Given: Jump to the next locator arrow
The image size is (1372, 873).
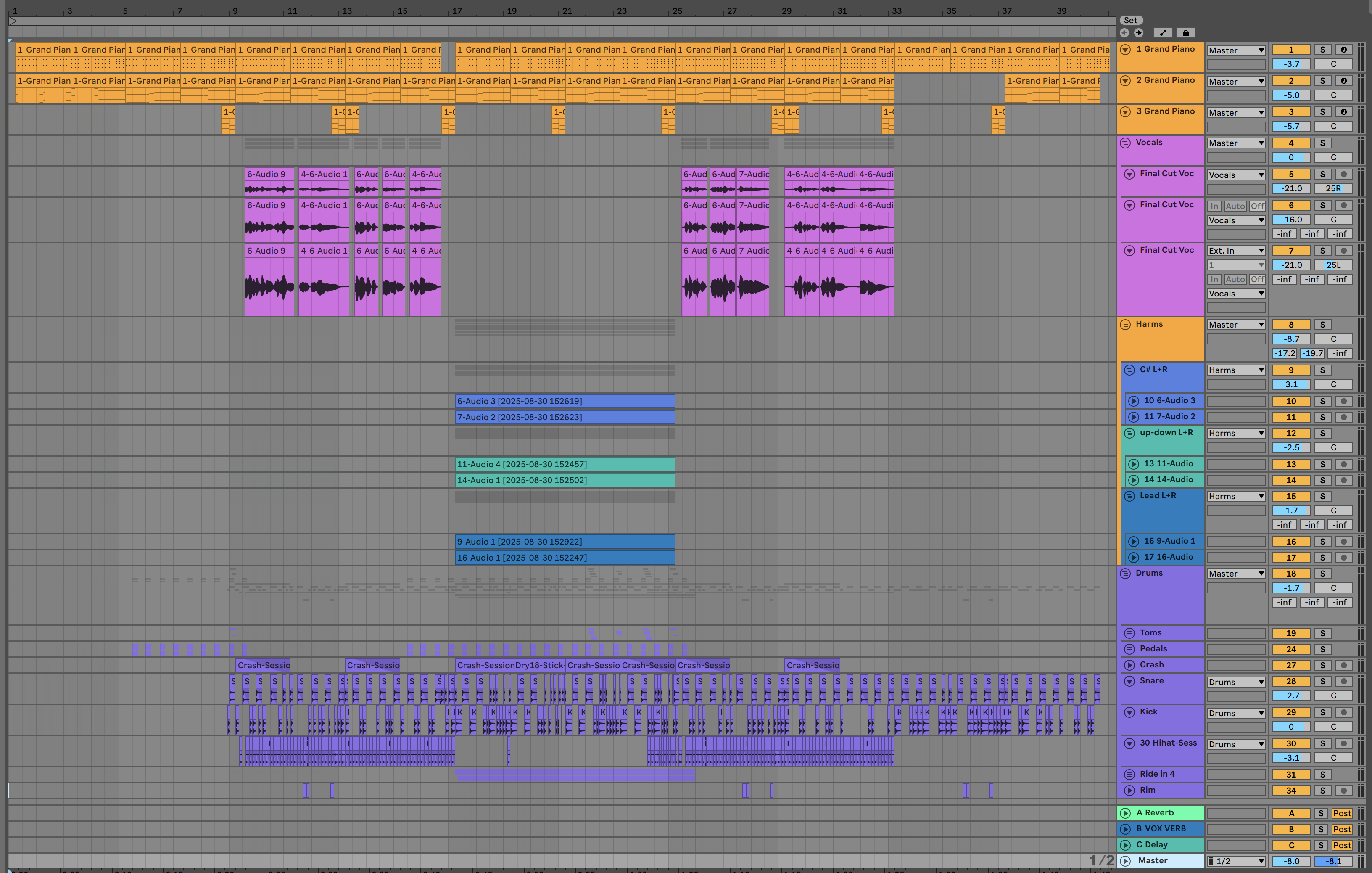Looking at the screenshot, I should click(x=1138, y=33).
